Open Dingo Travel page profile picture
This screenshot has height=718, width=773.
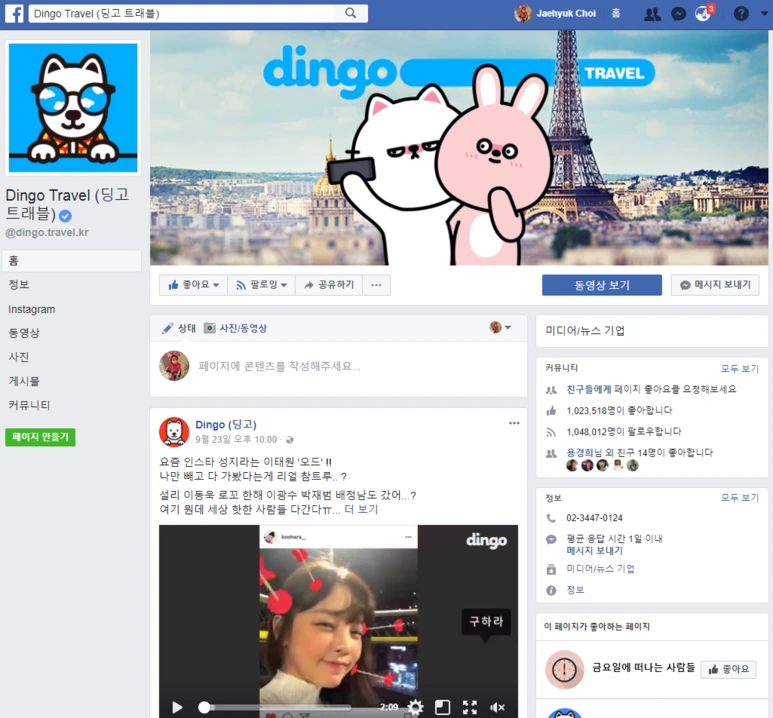coord(73,108)
